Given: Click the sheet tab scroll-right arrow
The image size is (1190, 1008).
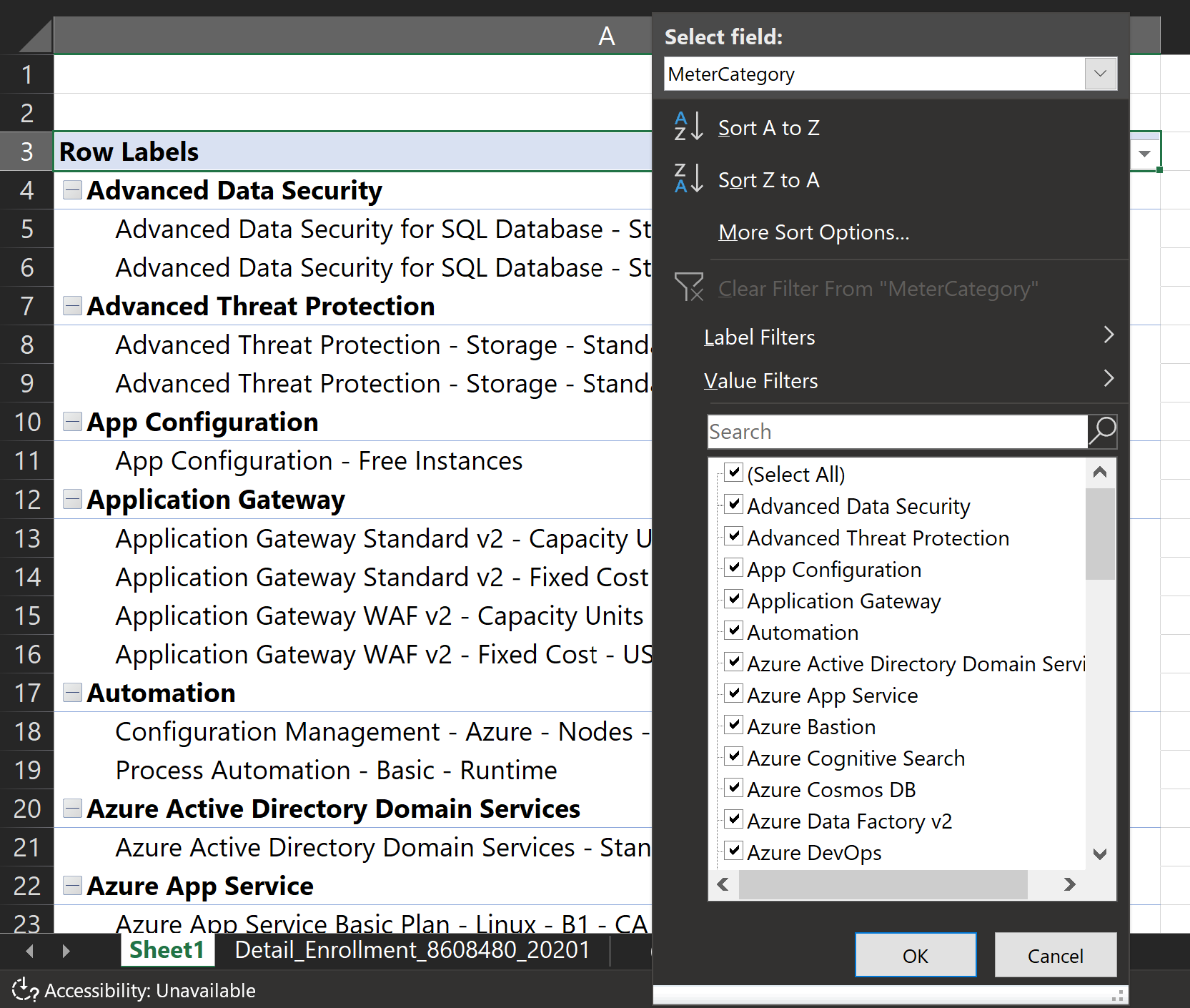Looking at the screenshot, I should 66,951.
